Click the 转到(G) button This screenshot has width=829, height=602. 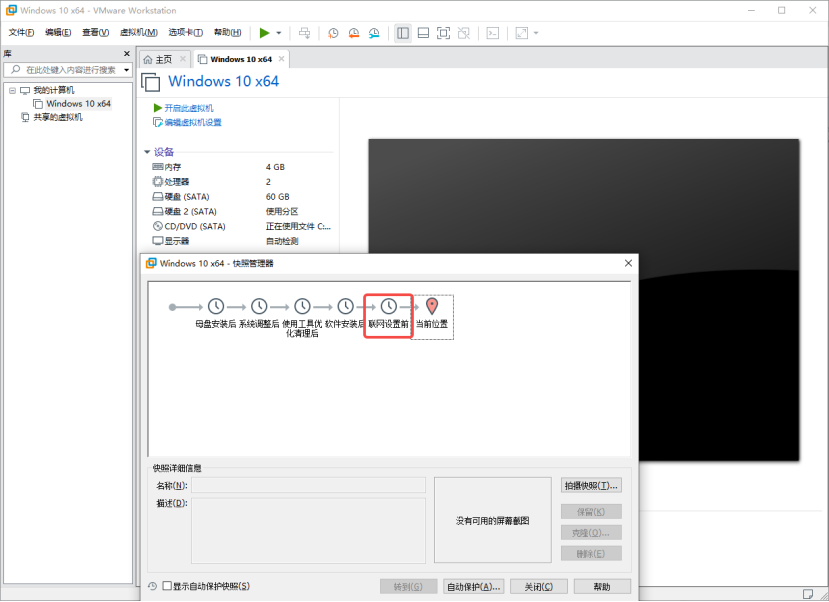408,587
